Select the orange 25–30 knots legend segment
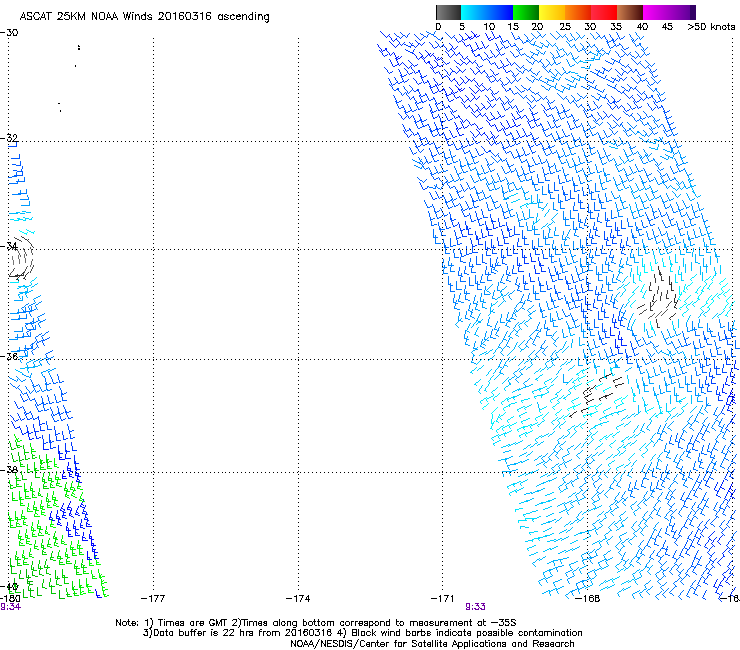 pyautogui.click(x=578, y=12)
